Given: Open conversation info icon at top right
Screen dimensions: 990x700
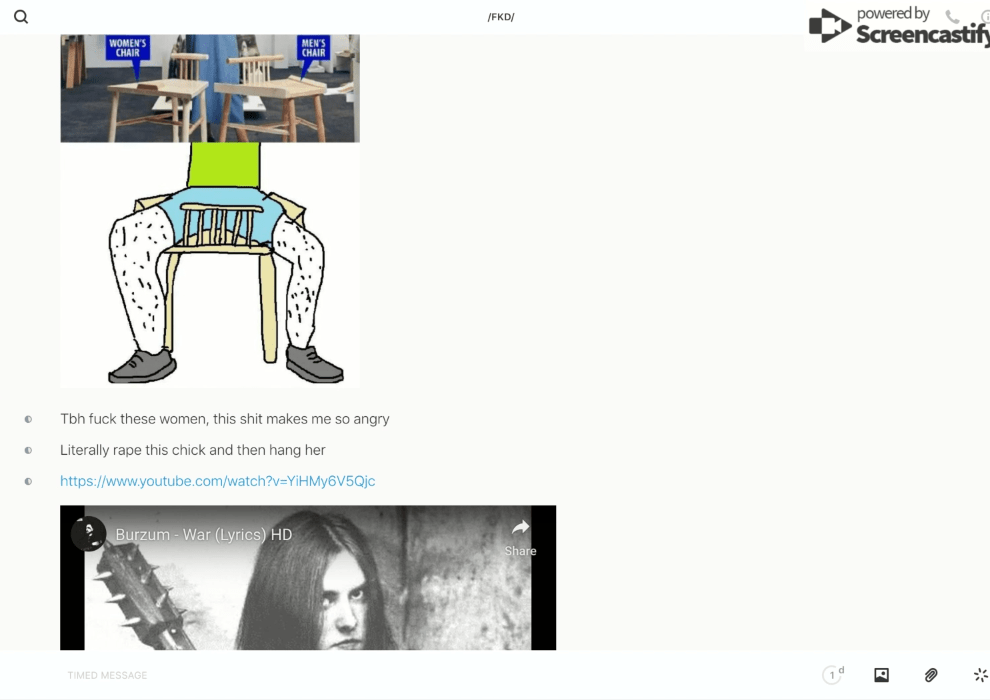Looking at the screenshot, I should (984, 17).
